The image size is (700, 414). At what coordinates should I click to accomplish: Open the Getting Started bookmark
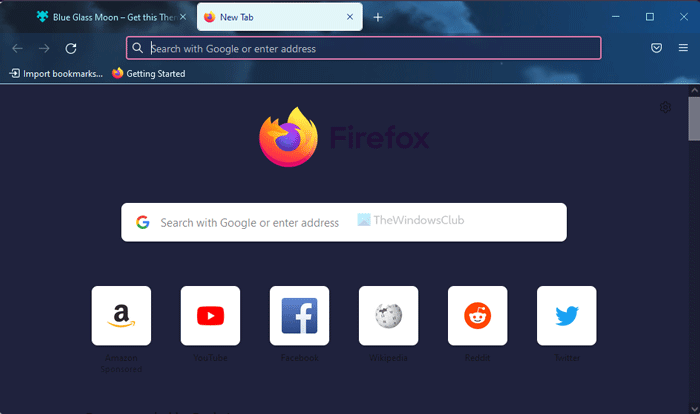point(149,74)
